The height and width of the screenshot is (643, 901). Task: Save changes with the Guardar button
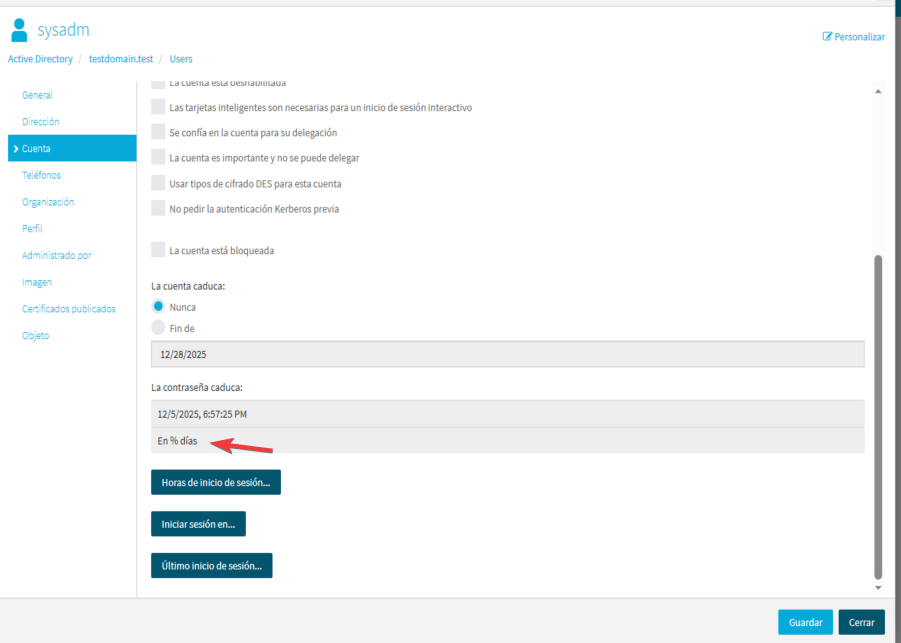(805, 622)
